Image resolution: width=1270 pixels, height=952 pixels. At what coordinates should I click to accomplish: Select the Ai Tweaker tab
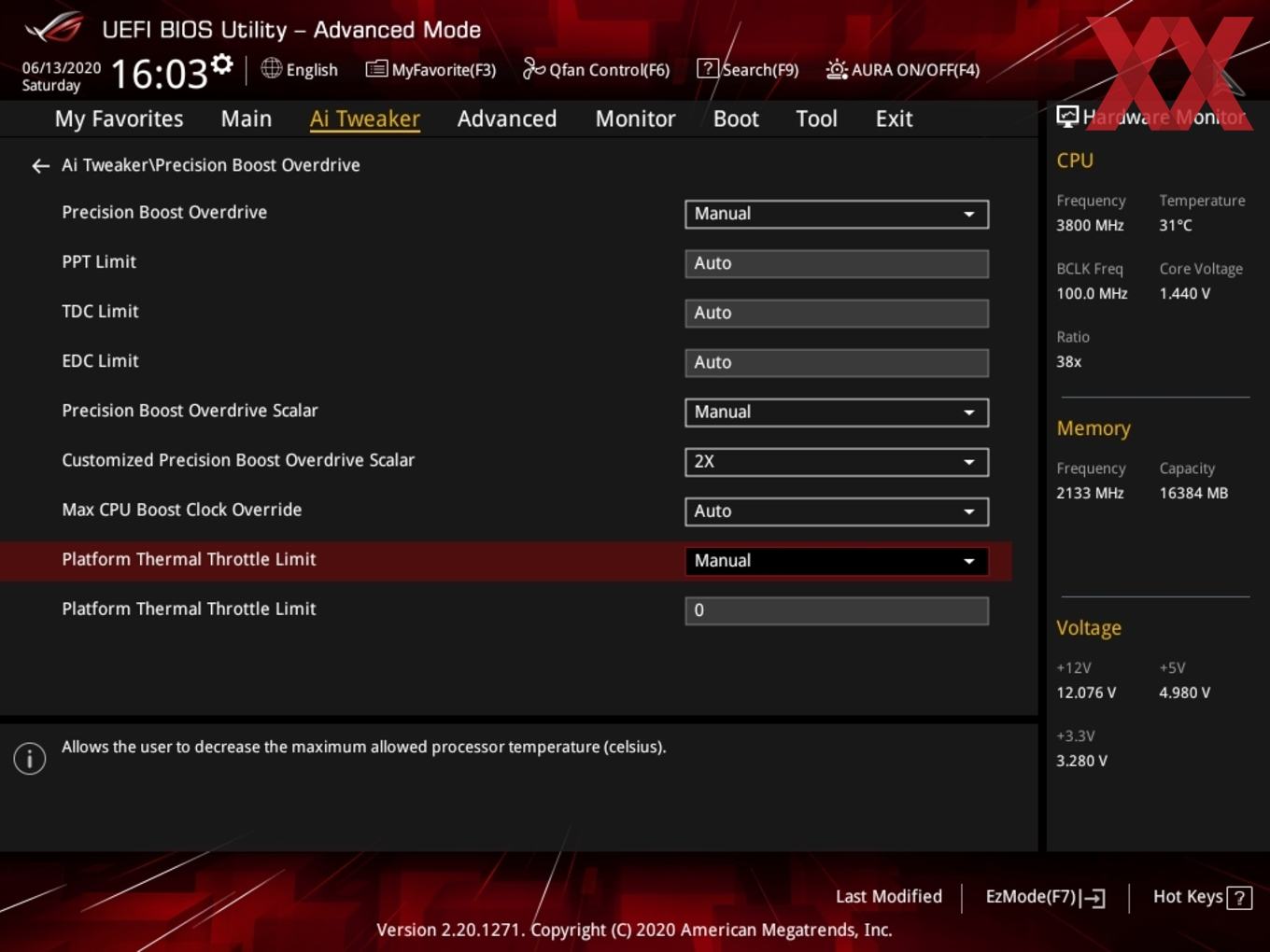pyautogui.click(x=365, y=119)
